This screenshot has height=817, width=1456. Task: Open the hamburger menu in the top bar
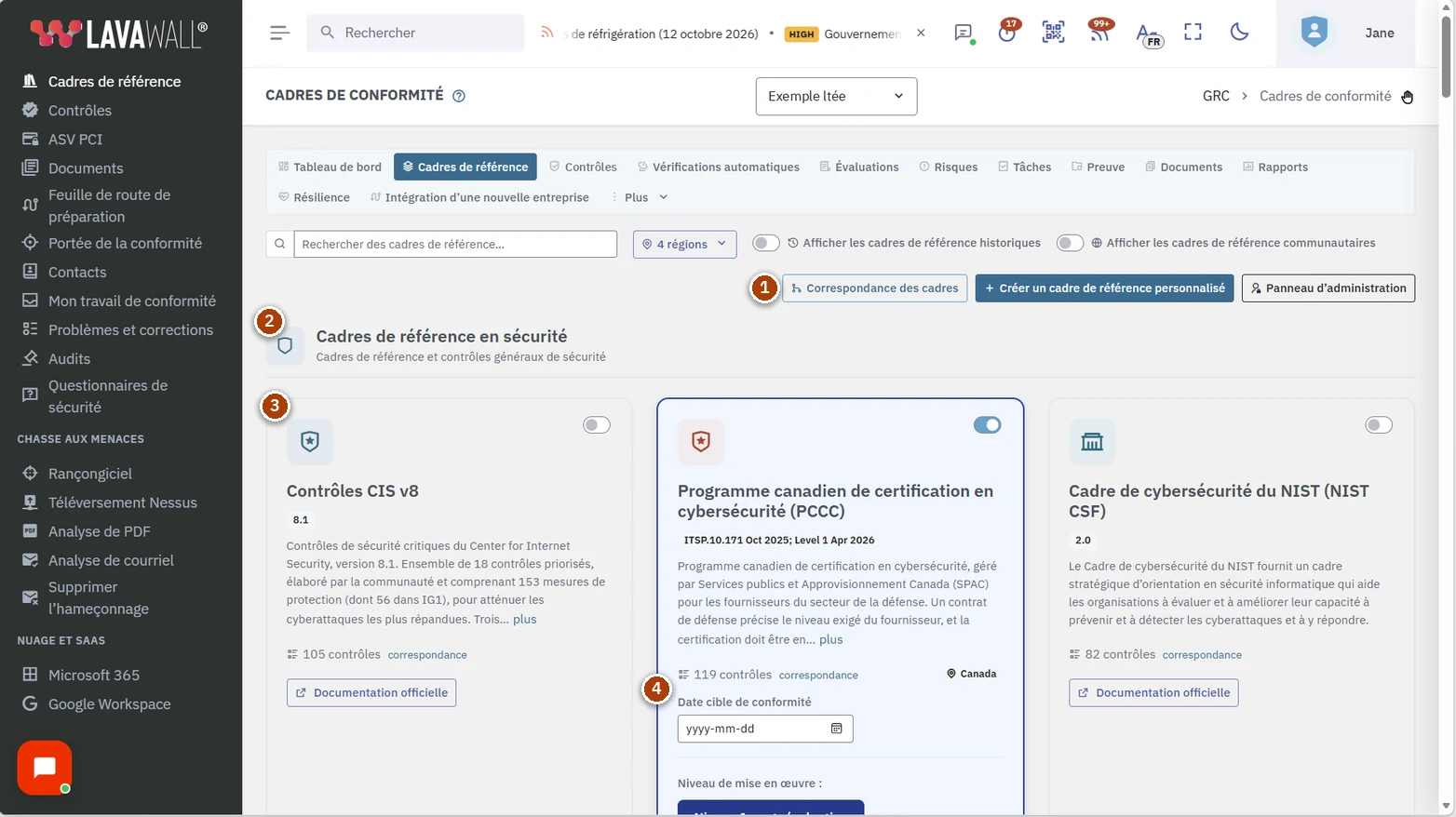[x=279, y=33]
